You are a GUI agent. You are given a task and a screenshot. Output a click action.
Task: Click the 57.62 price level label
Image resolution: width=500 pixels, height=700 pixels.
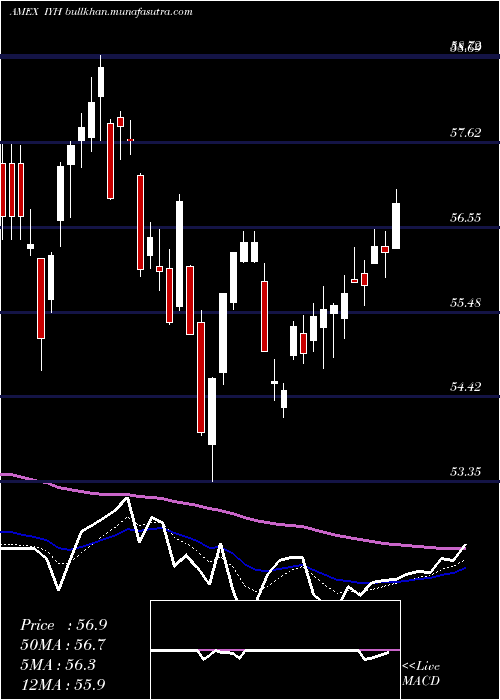pos(465,133)
